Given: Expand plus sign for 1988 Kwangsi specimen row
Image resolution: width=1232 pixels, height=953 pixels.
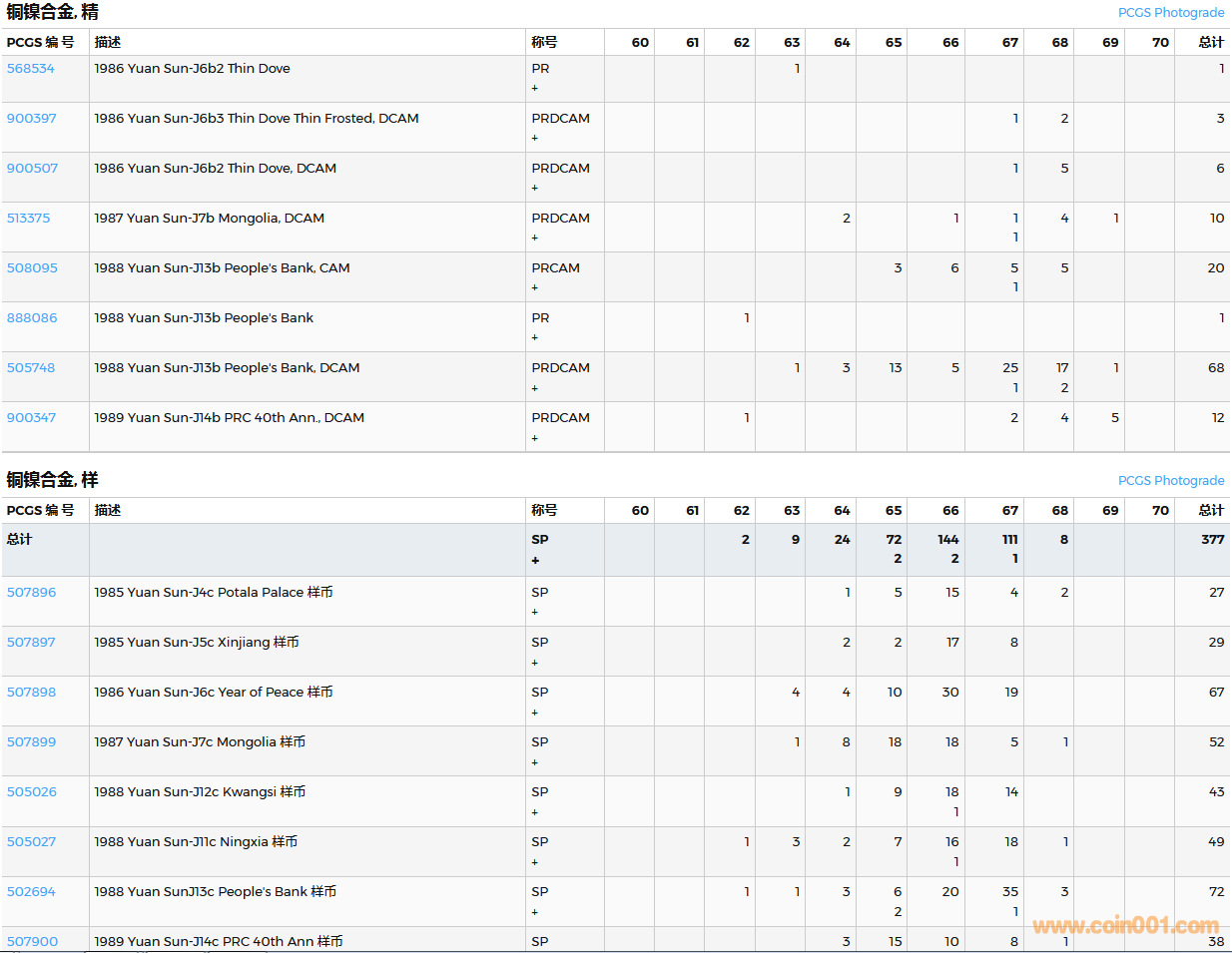Looking at the screenshot, I should click(x=535, y=813).
